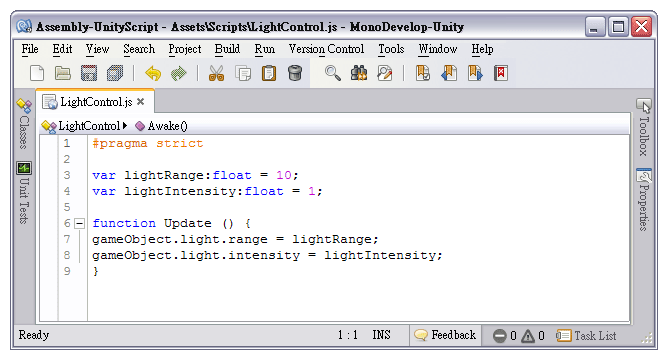Clear all bookmarks icon

coord(501,73)
